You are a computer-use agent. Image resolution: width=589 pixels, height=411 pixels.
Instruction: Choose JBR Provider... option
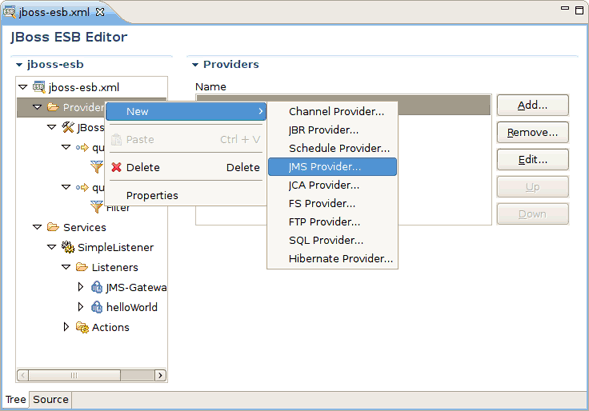point(332,130)
